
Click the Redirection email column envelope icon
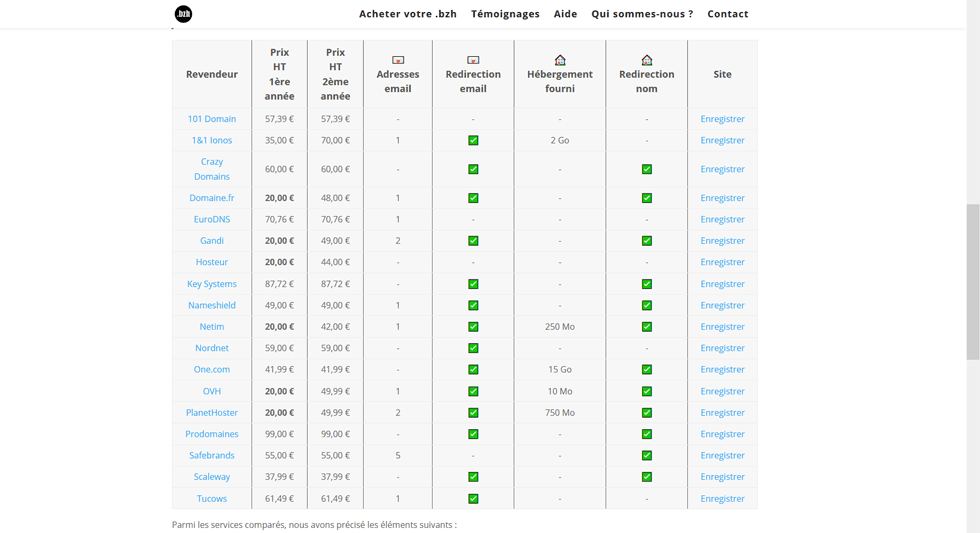click(x=473, y=60)
